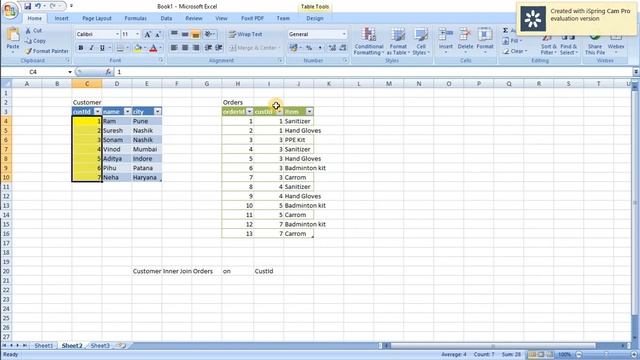Click the Merge & Center button

tap(255, 48)
